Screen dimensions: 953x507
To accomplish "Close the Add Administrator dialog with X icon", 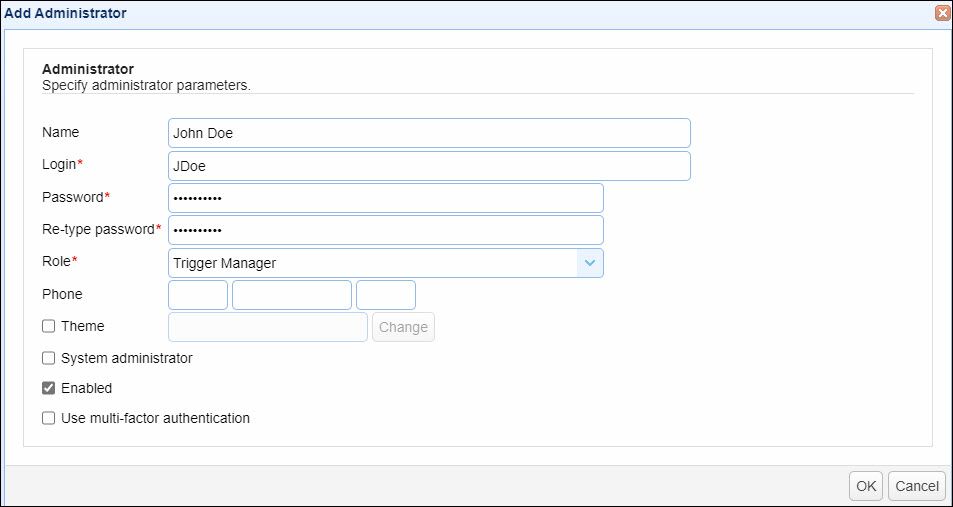I will tap(941, 14).
